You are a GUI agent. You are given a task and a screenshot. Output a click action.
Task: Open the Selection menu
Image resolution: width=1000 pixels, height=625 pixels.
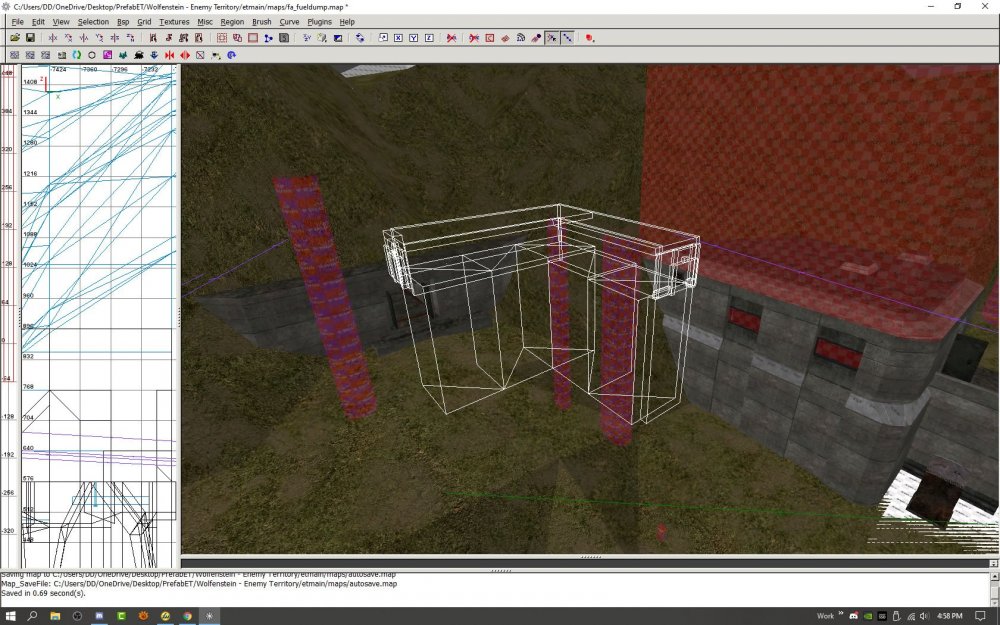point(93,22)
